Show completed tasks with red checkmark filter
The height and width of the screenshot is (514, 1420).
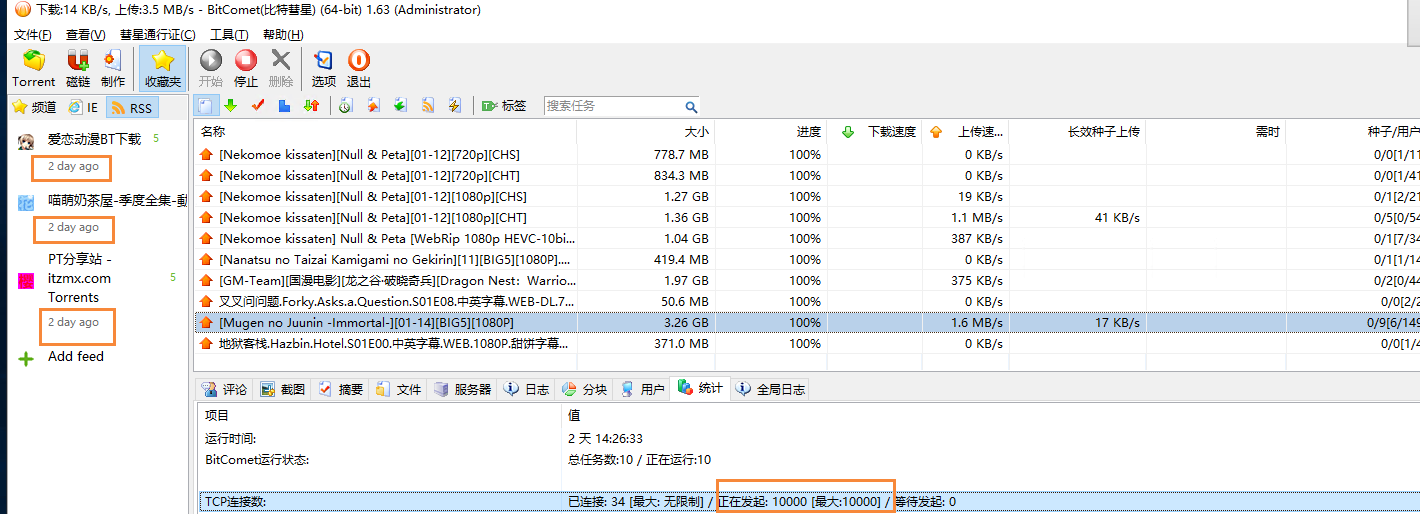coord(257,106)
